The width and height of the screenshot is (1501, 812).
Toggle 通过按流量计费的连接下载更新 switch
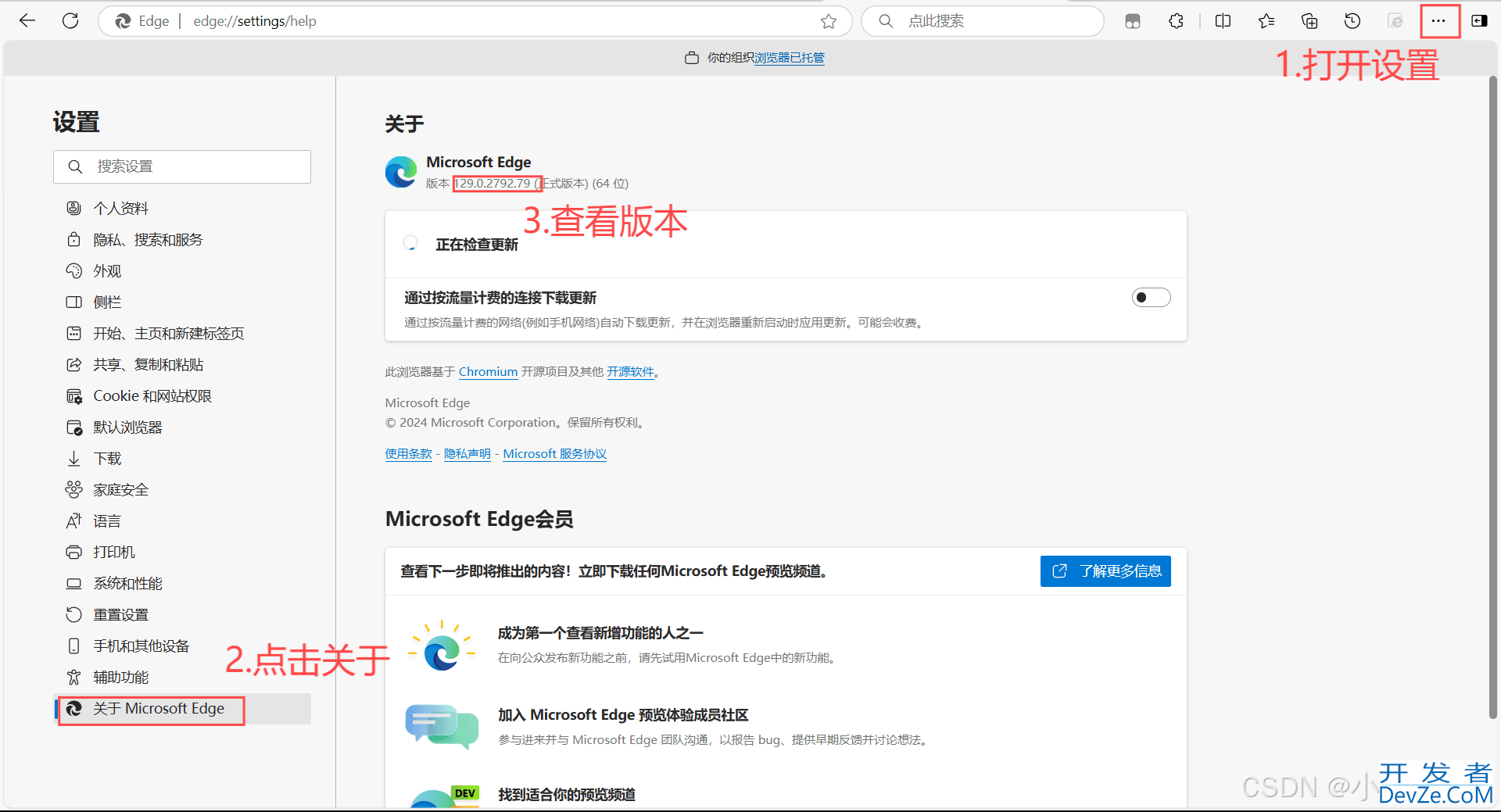click(1151, 298)
